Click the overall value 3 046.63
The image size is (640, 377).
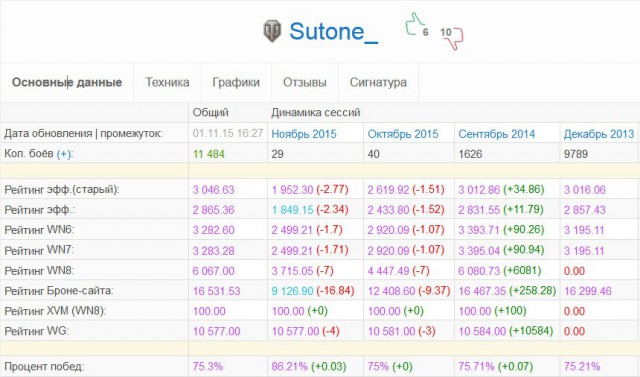click(x=213, y=190)
